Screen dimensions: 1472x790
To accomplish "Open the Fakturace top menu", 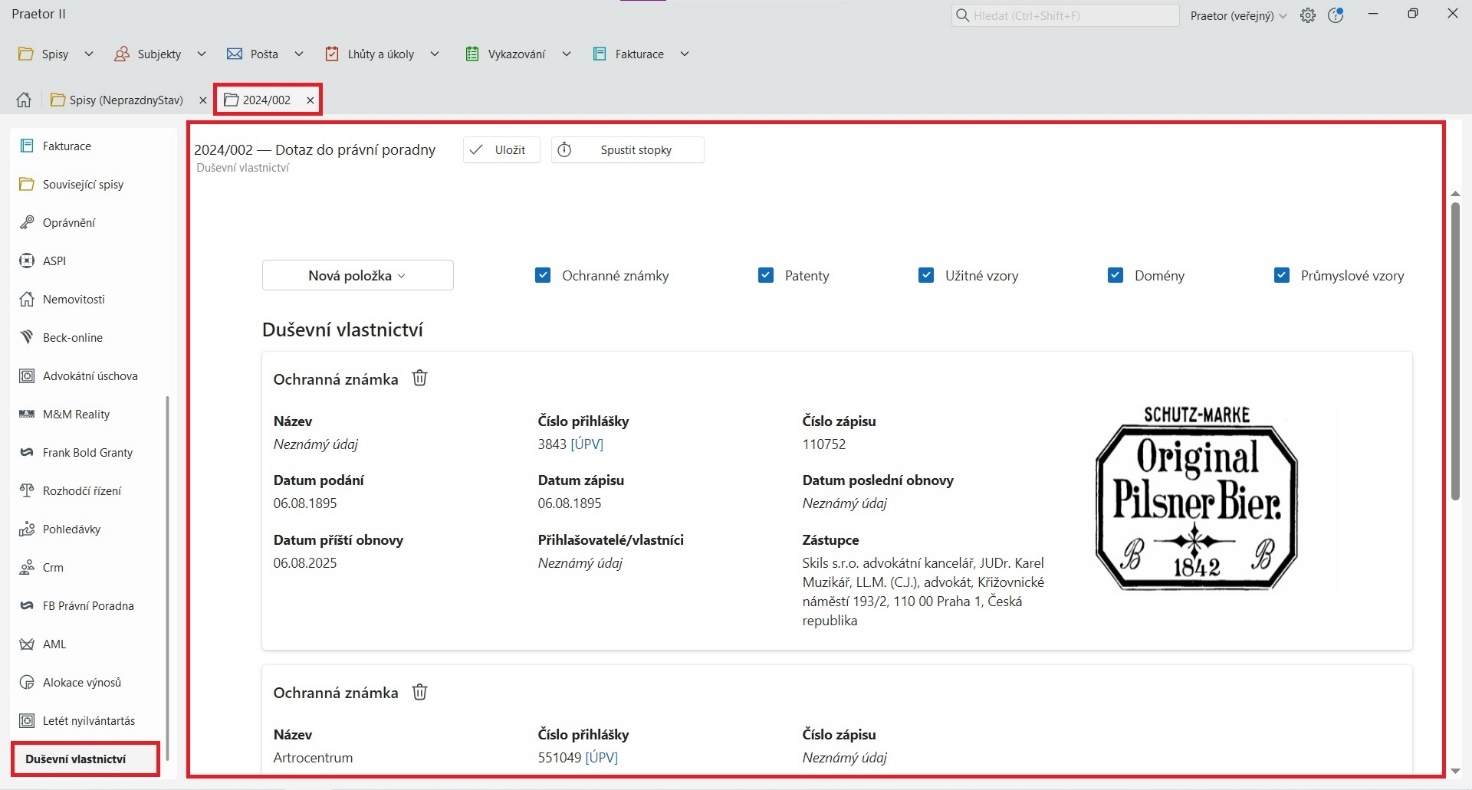I will pyautogui.click(x=639, y=54).
